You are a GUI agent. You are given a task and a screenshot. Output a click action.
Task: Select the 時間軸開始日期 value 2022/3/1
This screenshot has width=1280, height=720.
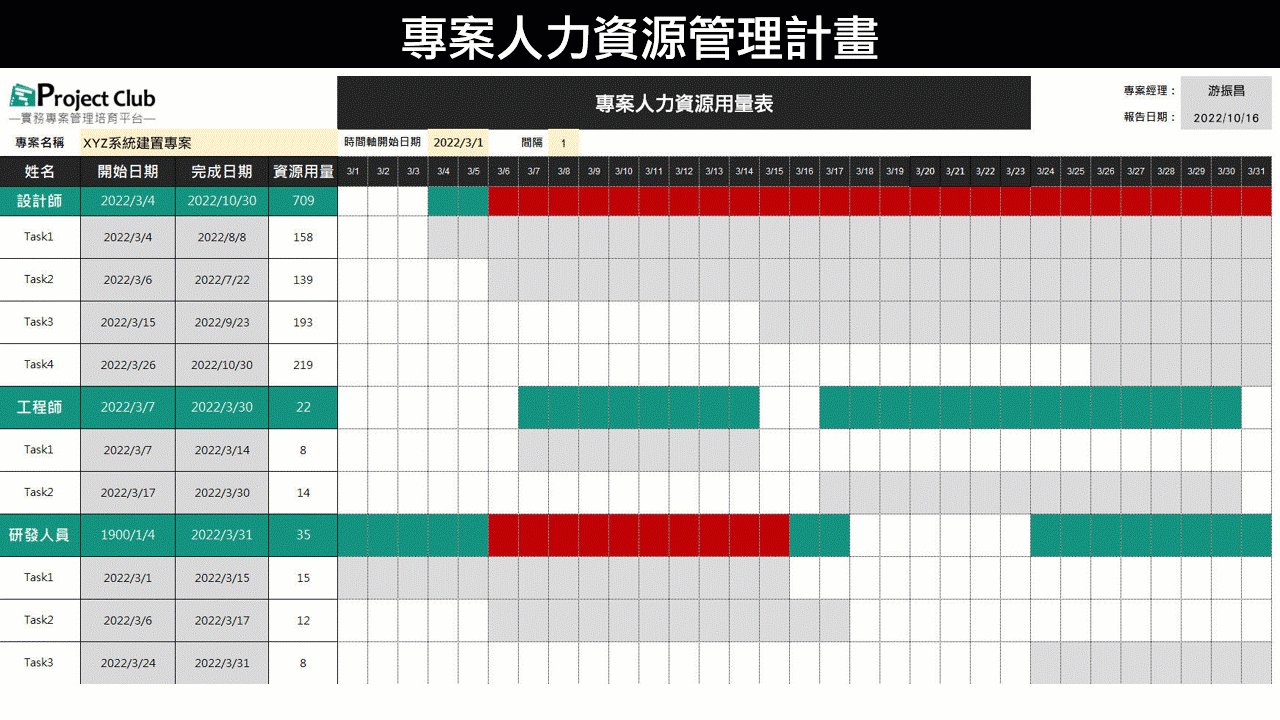click(x=458, y=143)
